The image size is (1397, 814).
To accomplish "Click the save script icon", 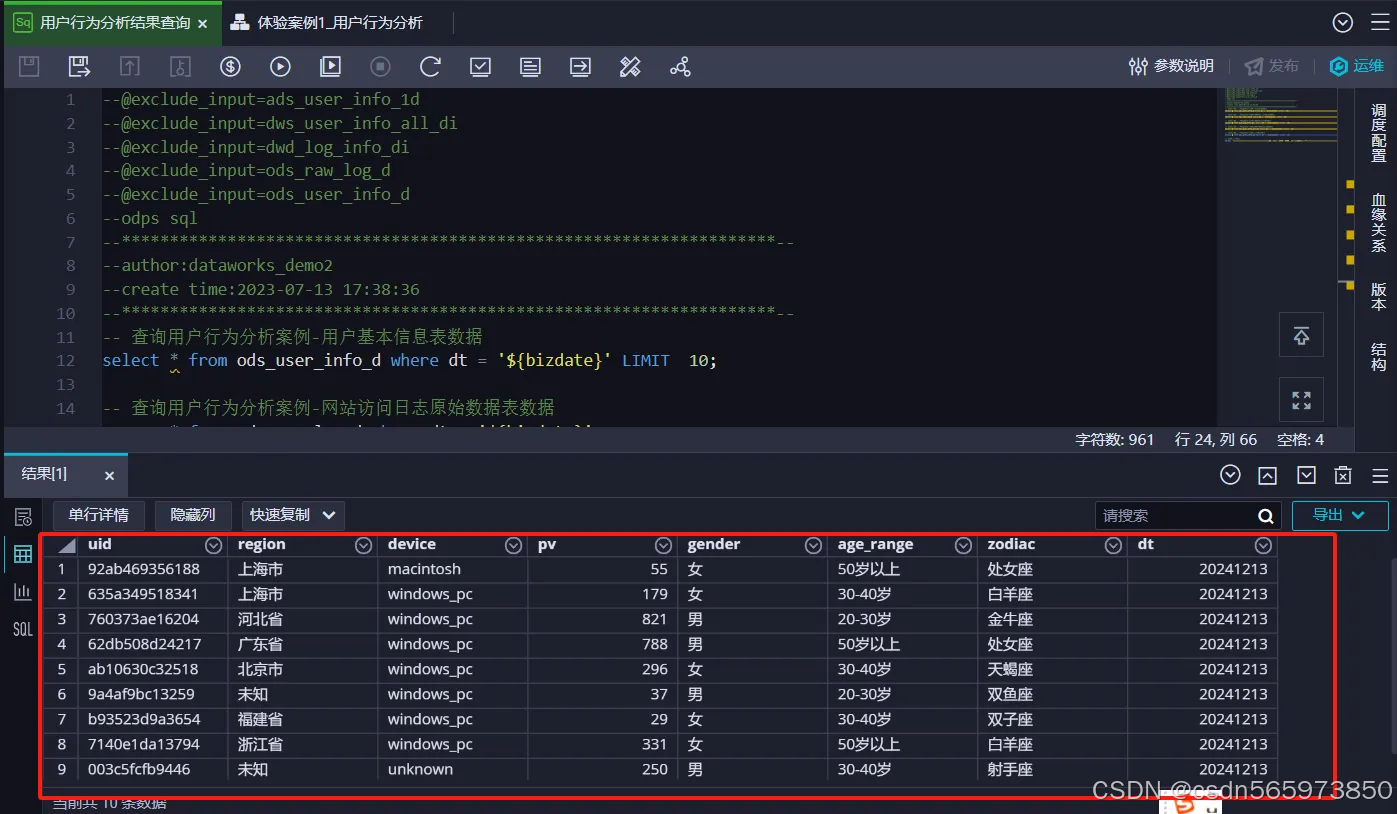I will 28,67.
